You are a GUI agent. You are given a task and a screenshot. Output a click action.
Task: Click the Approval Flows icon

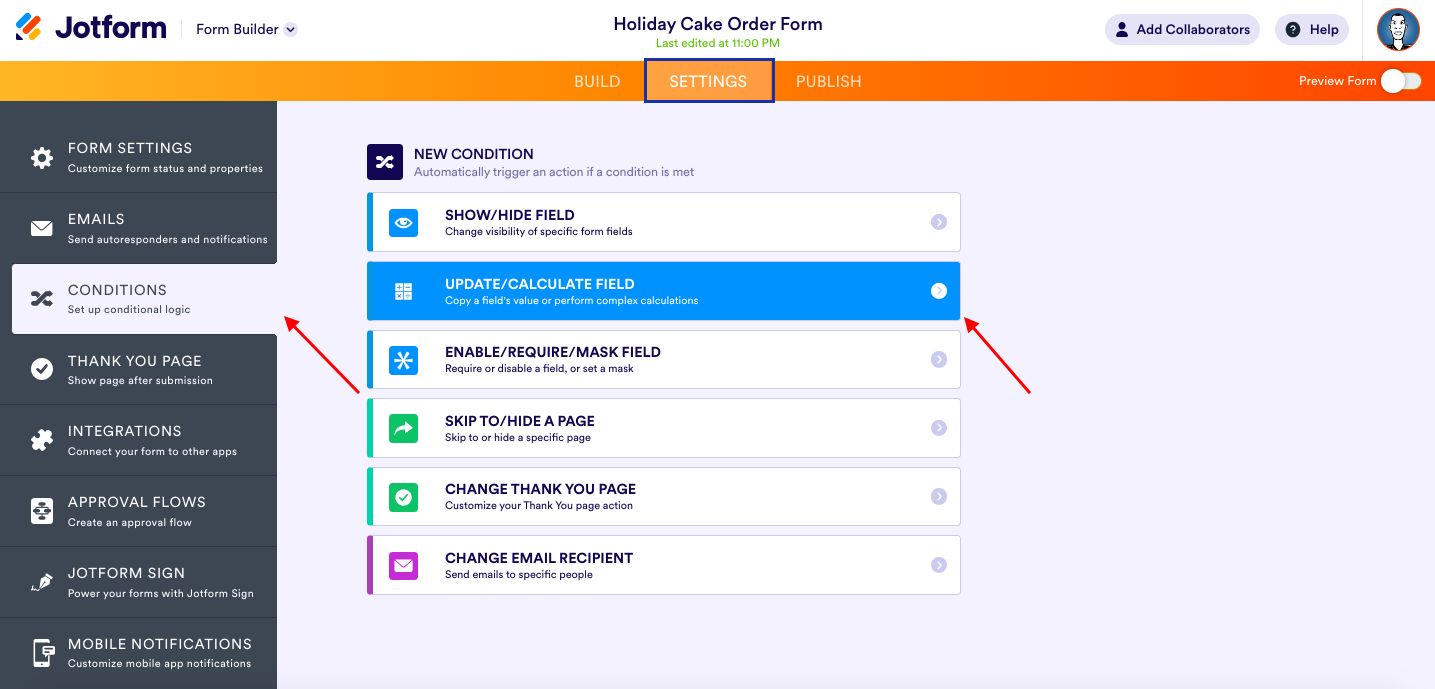(x=41, y=511)
